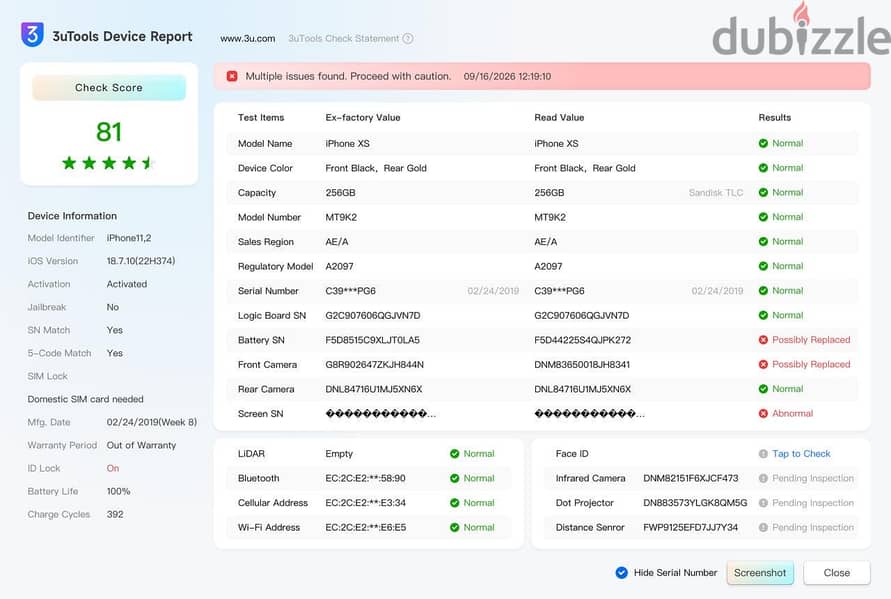Click the Screenshot button
The height and width of the screenshot is (599, 891).
(760, 573)
